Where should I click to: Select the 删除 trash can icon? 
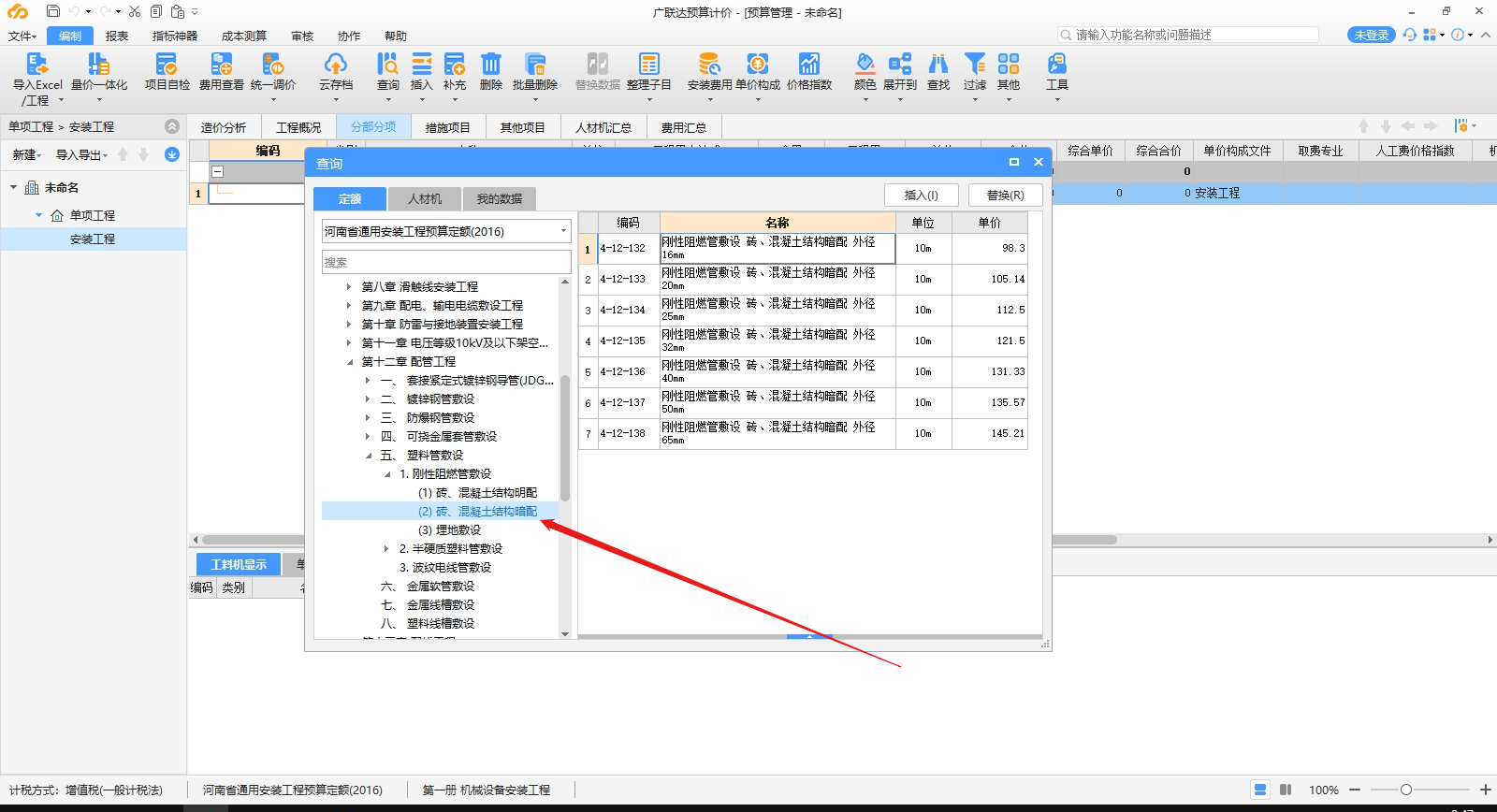[491, 73]
